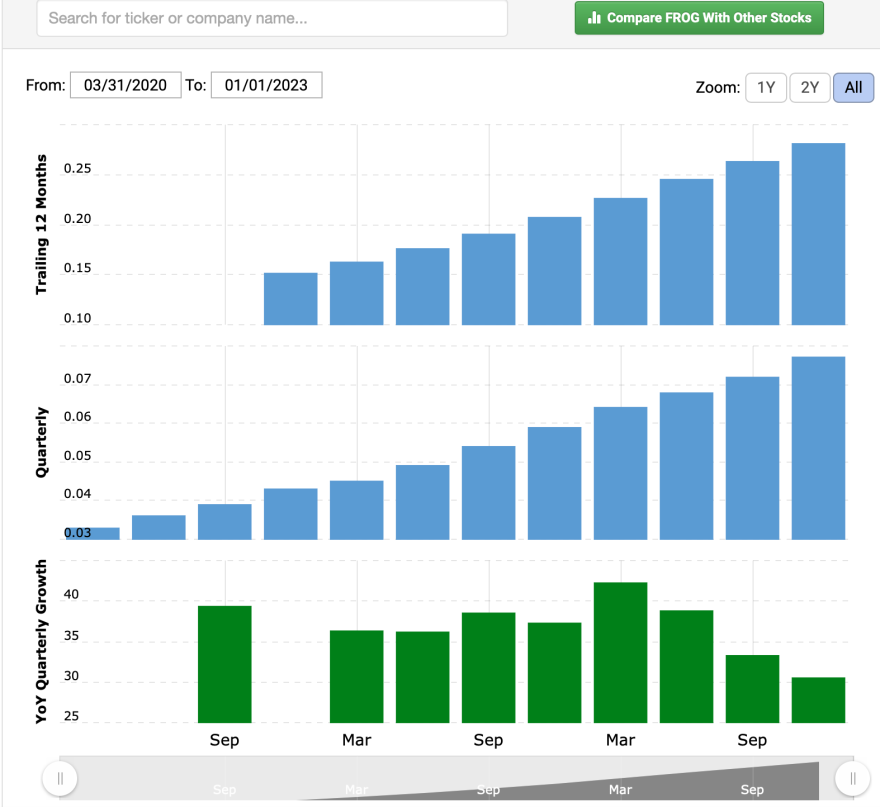This screenshot has width=880, height=807.
Task: Click Compare FROG With Other Stocks button
Action: (x=699, y=18)
